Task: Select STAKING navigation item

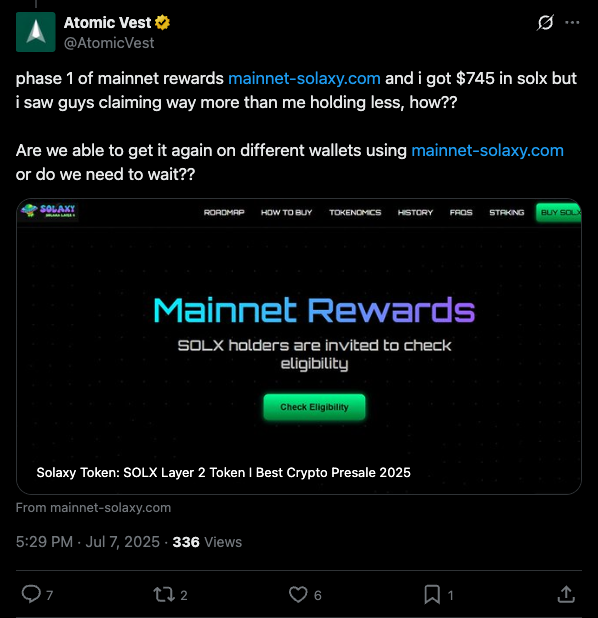Action: point(507,212)
